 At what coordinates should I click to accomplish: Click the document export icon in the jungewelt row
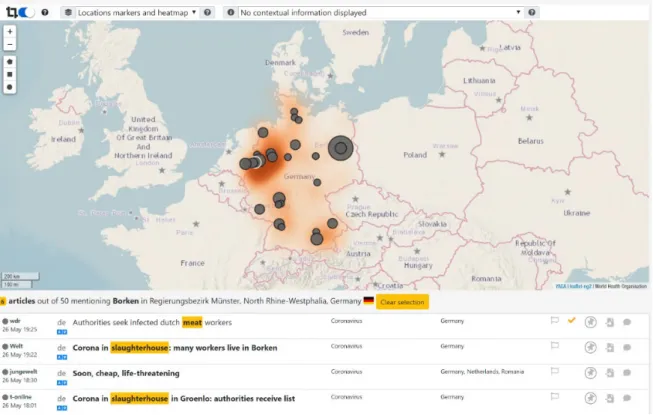(x=610, y=373)
